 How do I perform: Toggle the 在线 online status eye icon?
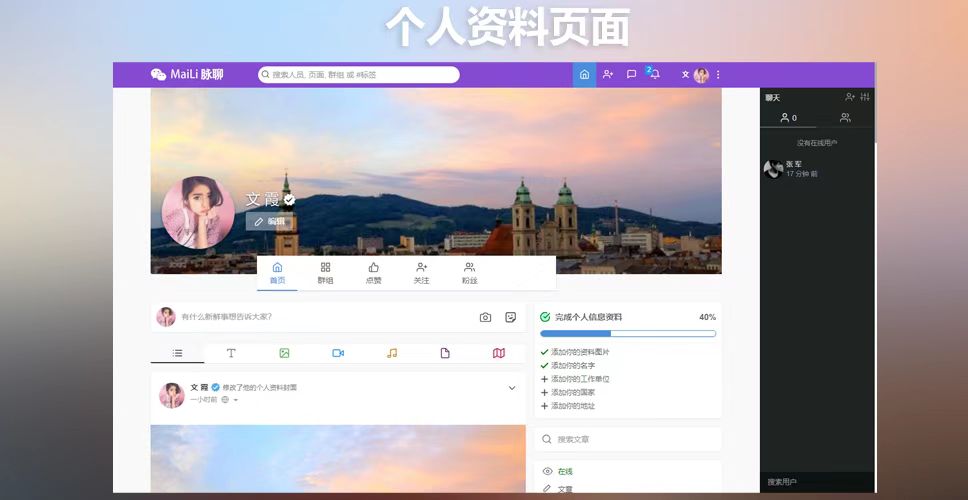547,471
